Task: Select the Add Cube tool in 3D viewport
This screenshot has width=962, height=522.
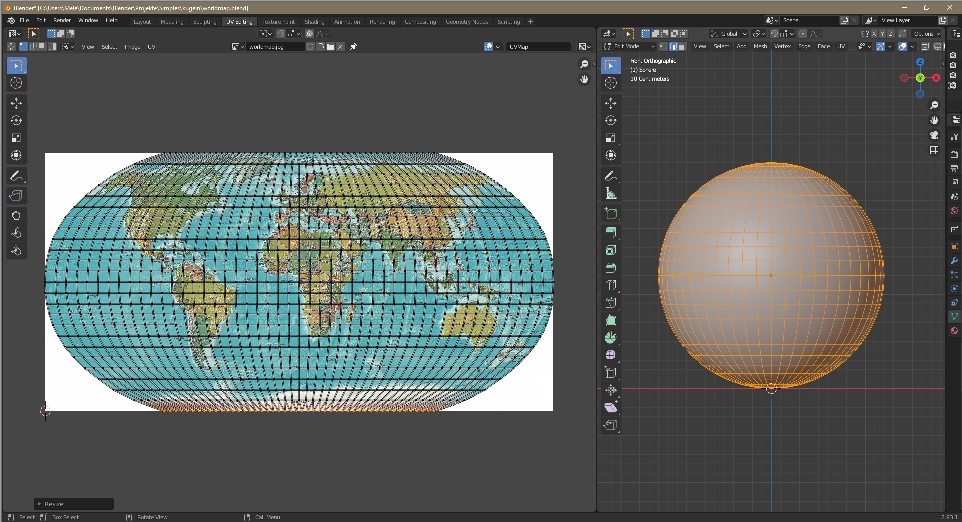Action: 610,214
